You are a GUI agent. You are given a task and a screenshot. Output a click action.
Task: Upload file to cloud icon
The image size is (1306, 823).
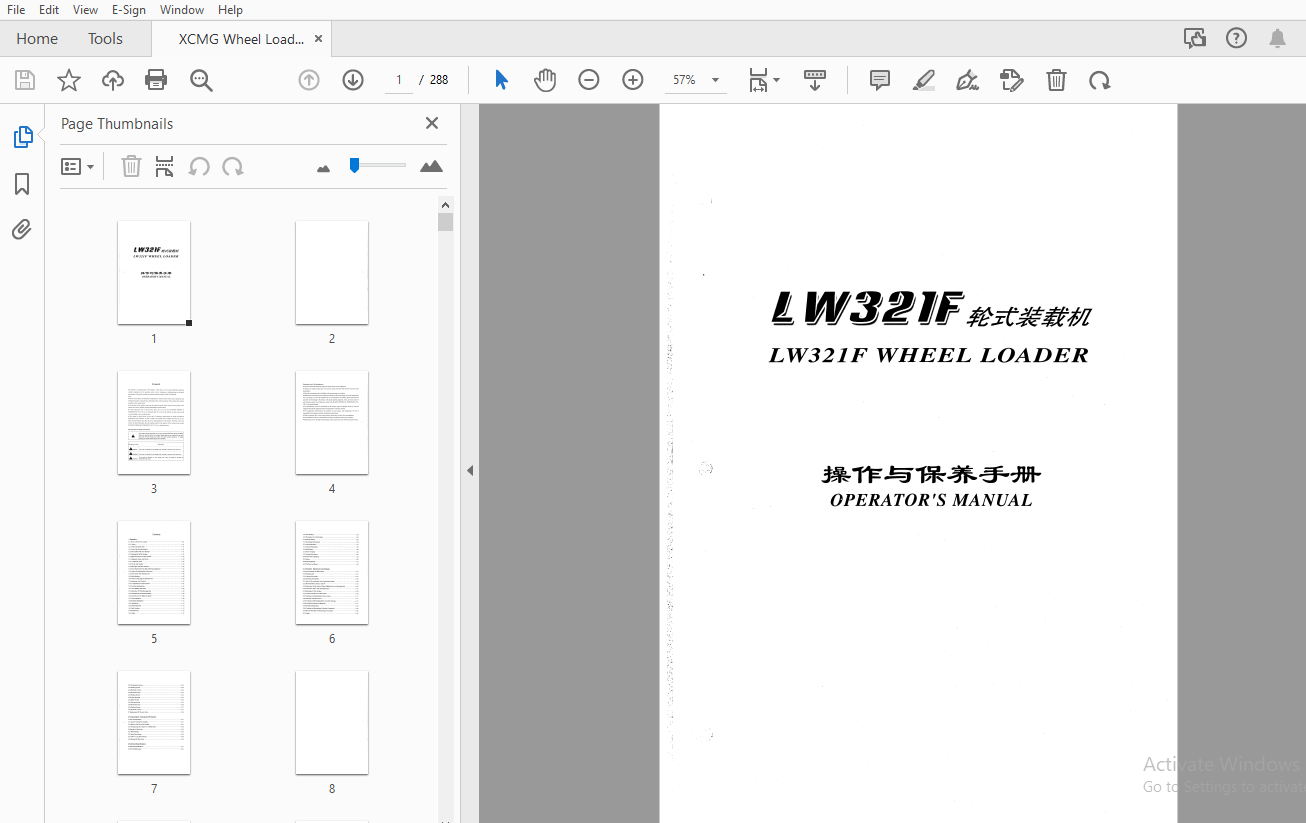pos(113,81)
